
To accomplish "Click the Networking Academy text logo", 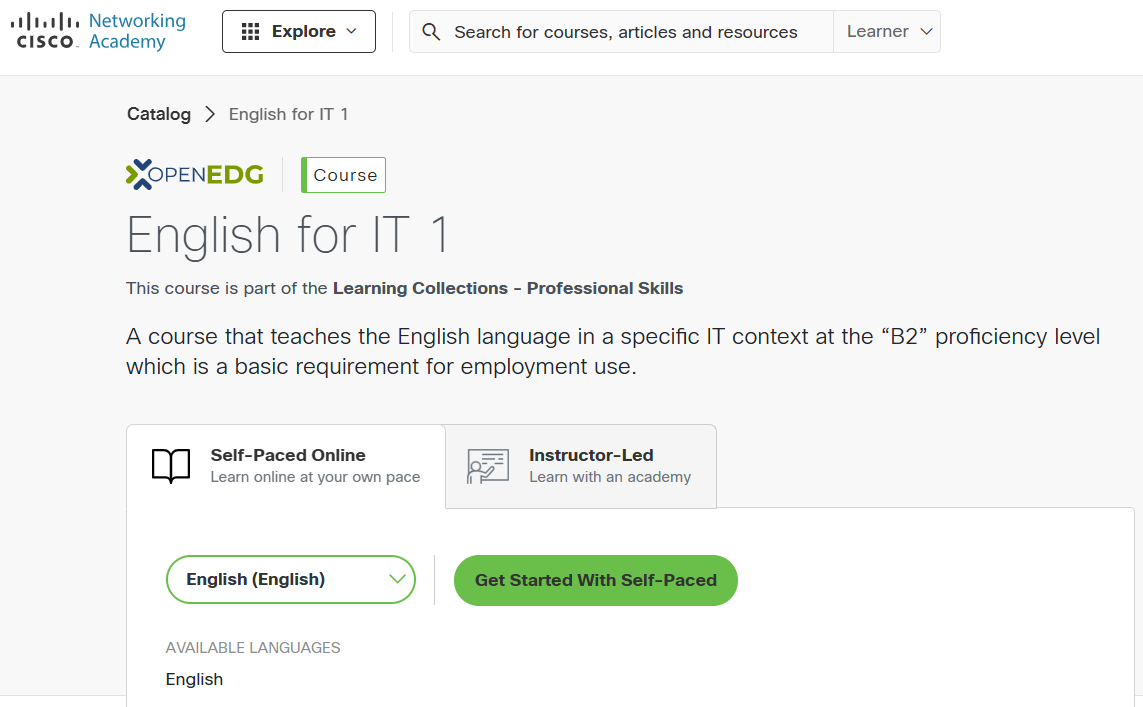I will (x=136, y=30).
